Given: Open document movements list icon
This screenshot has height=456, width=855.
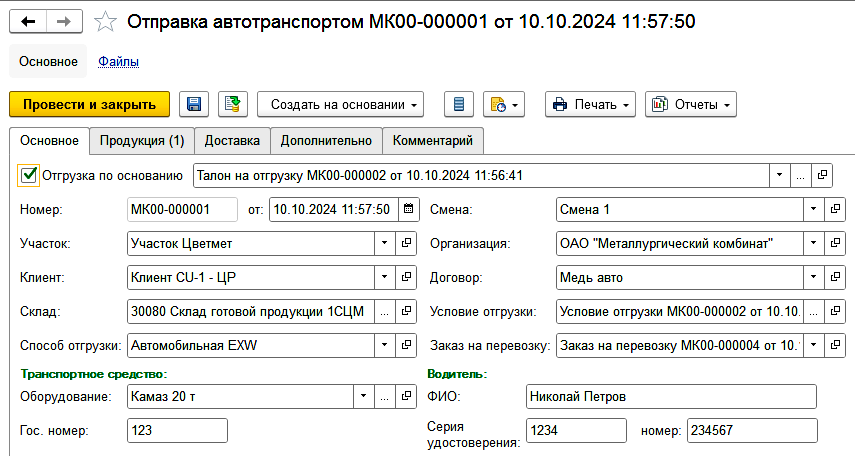Looking at the screenshot, I should 459,104.
